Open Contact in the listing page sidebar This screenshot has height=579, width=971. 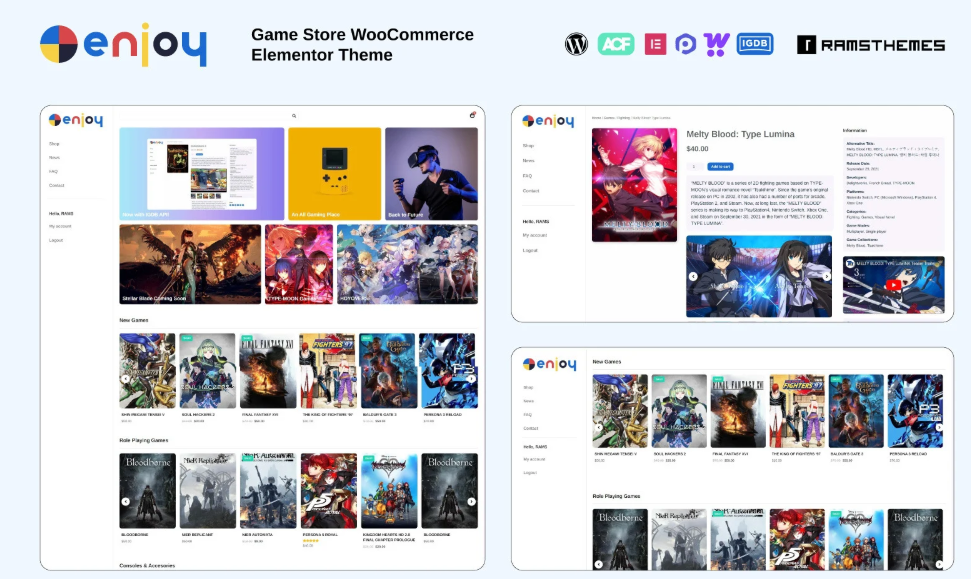pos(531,429)
